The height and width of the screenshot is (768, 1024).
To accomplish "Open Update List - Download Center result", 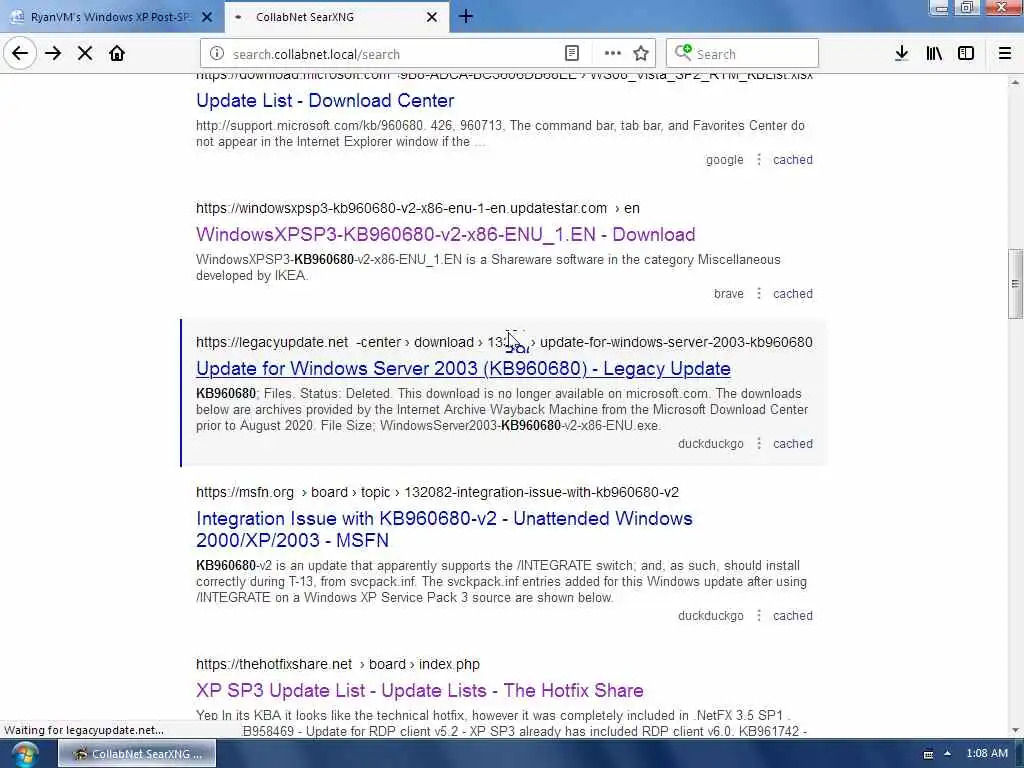I will coord(325,101).
